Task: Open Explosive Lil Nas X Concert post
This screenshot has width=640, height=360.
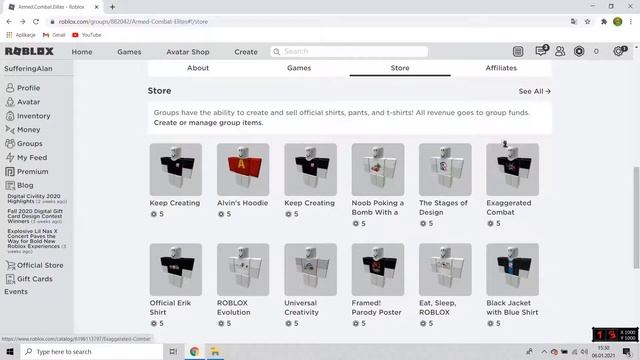Action: [36, 241]
